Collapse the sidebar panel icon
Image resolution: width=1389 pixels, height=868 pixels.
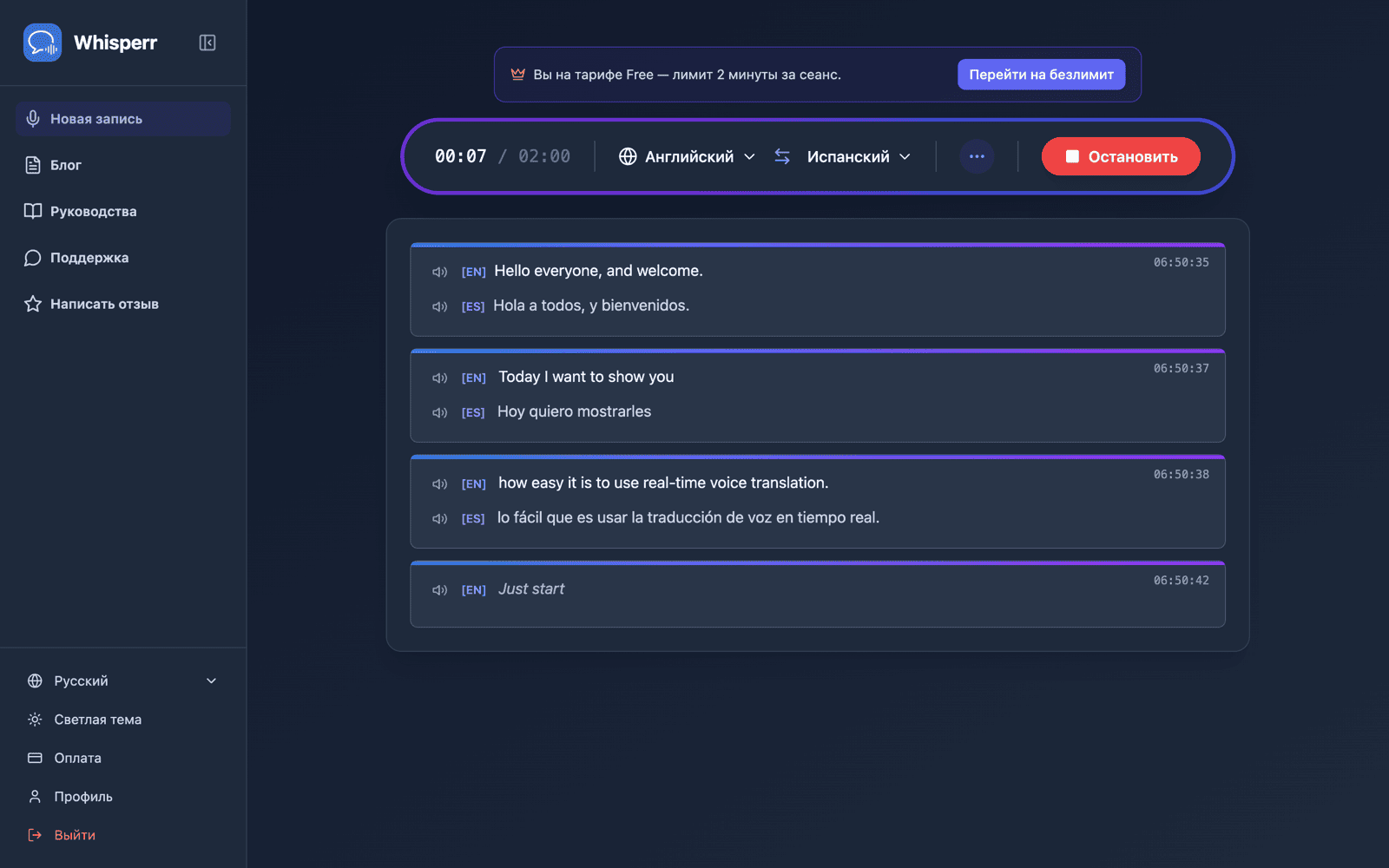coord(207,43)
